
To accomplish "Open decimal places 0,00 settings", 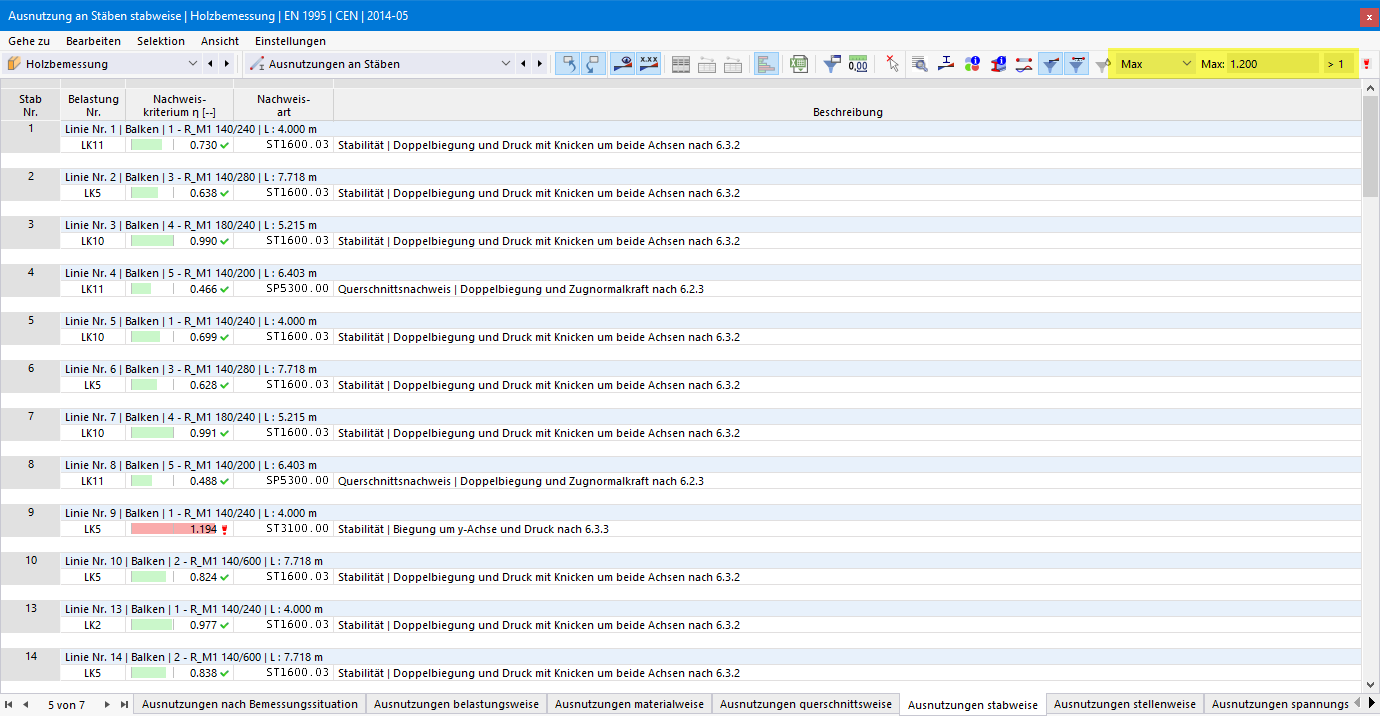I will coord(858,64).
